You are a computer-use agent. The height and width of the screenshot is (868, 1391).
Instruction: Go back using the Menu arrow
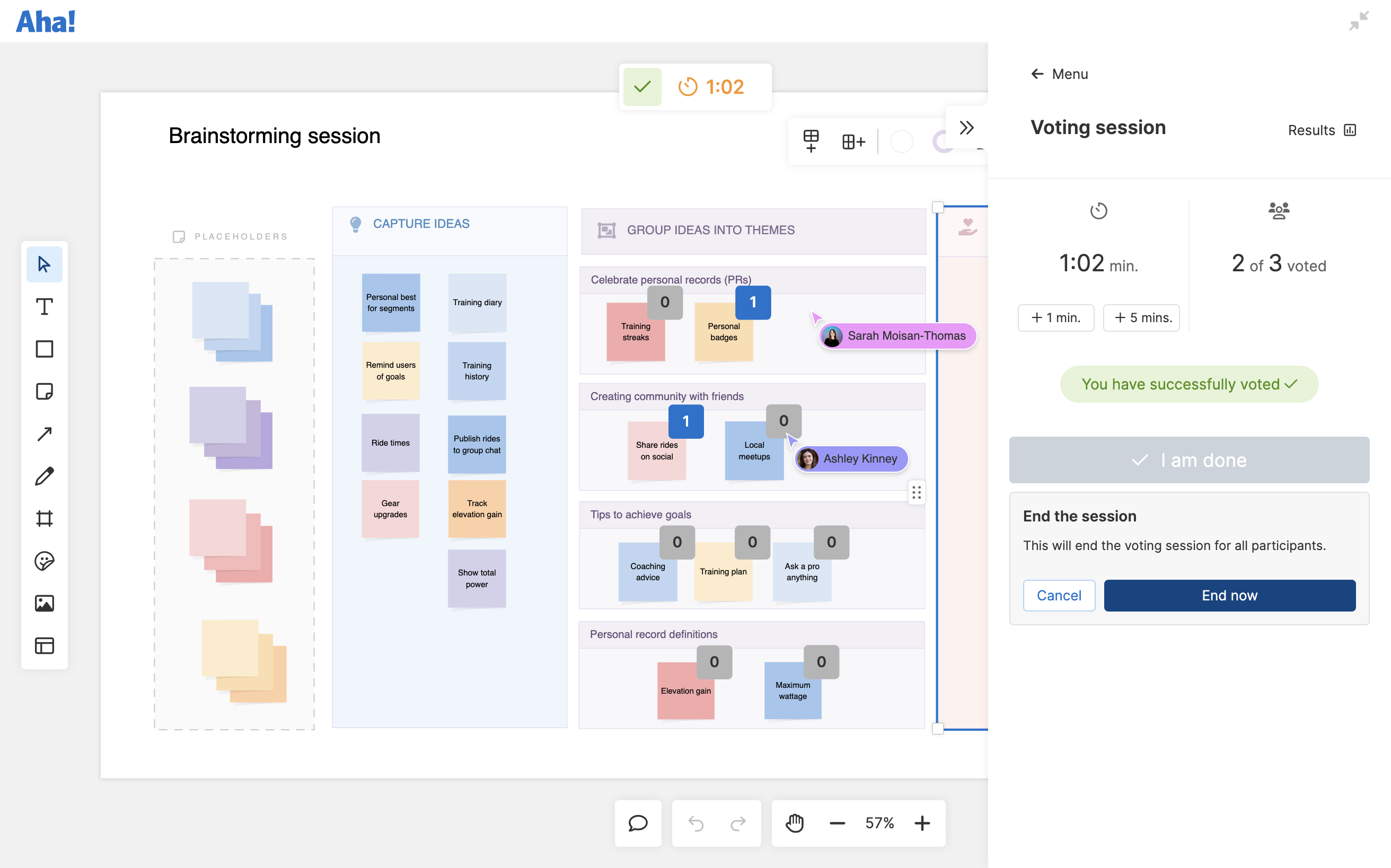point(1037,74)
